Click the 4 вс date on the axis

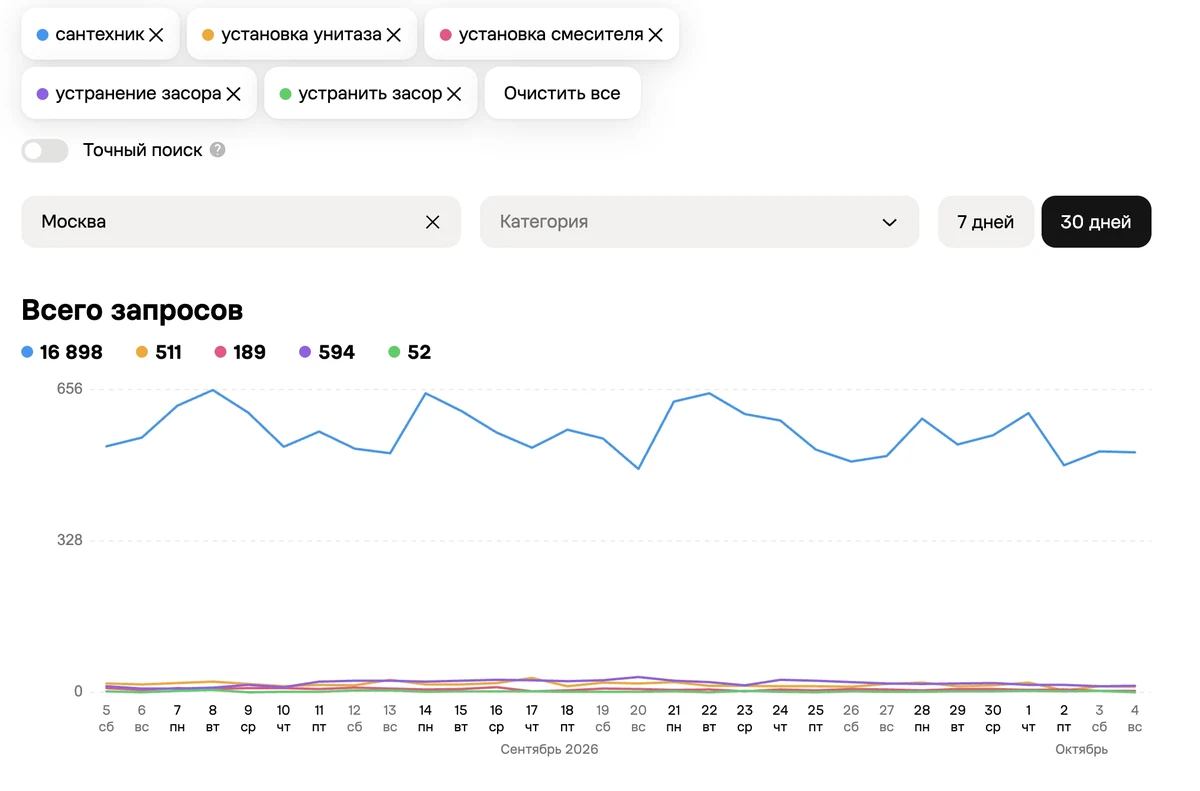tap(1135, 718)
